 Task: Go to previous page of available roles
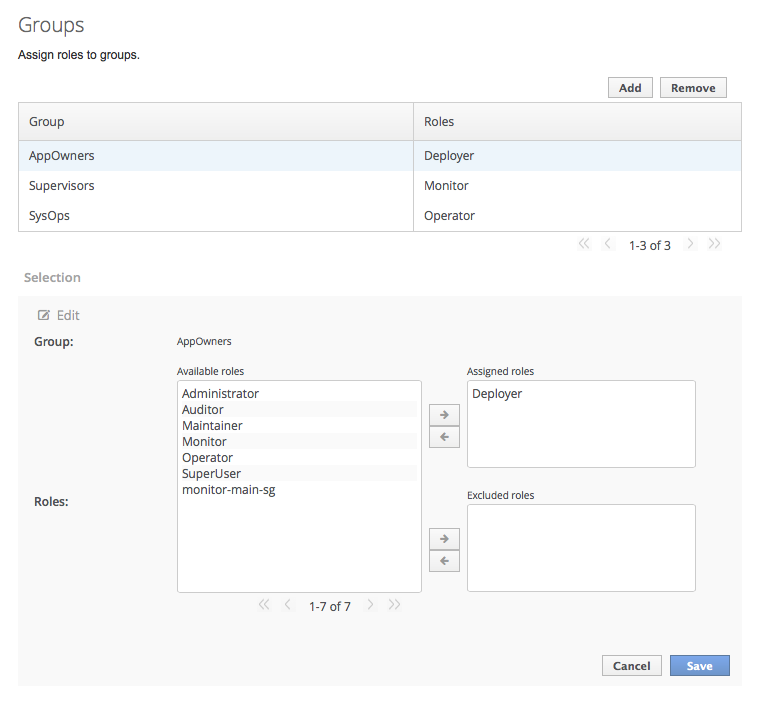(288, 605)
